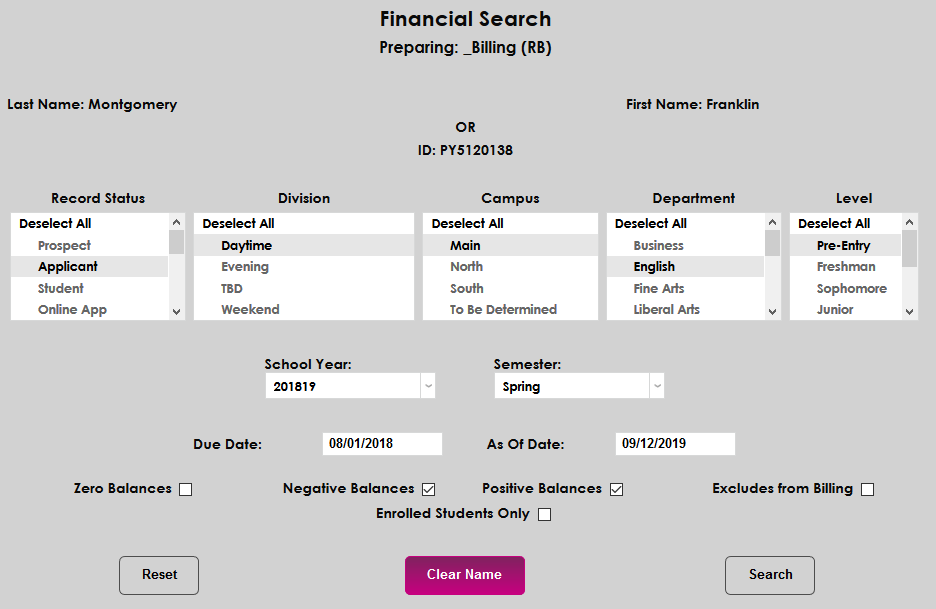Check the Enrolled Students Only box
Viewport: 936px width, 609px height.
click(544, 515)
